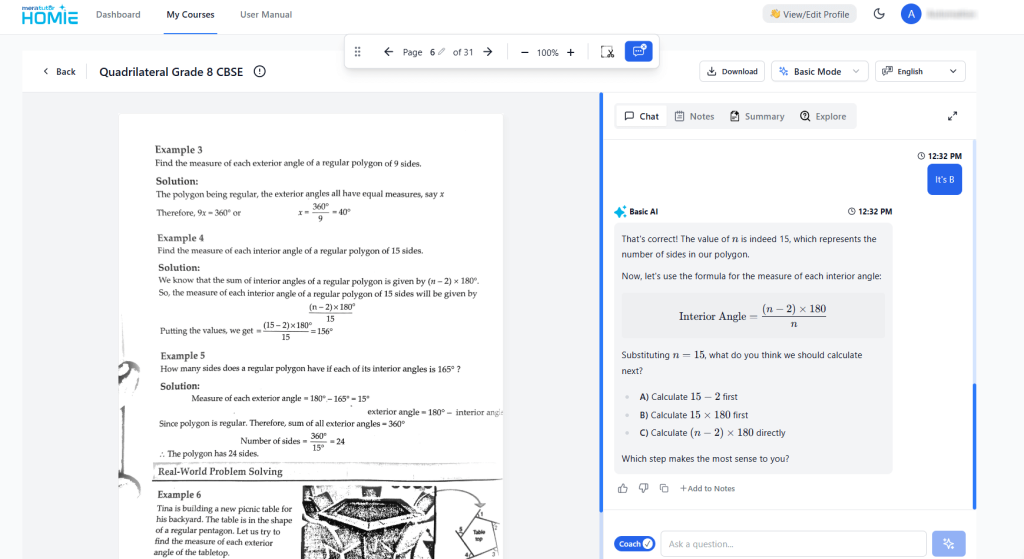The image size is (1024, 559).
Task: Like the AI response thumbs up
Action: click(622, 488)
